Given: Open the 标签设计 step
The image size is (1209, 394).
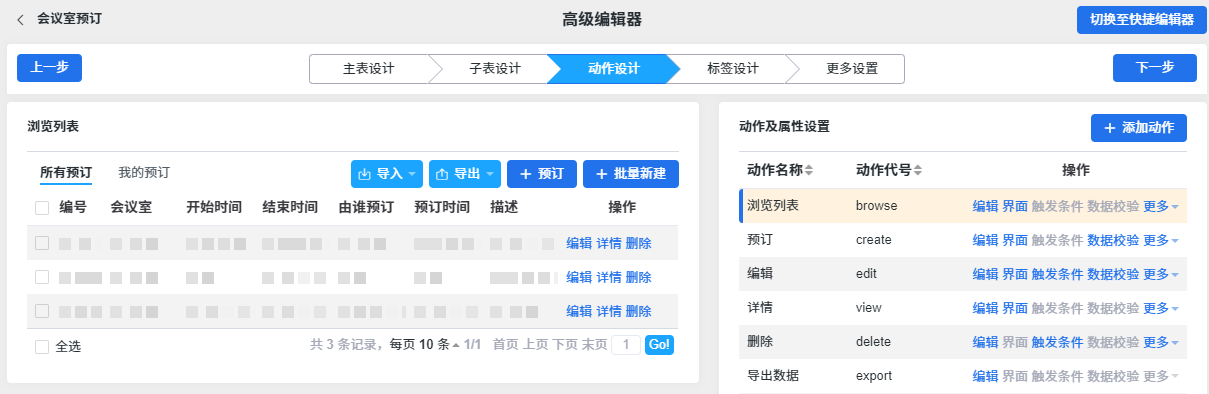Looking at the screenshot, I should click(732, 69).
